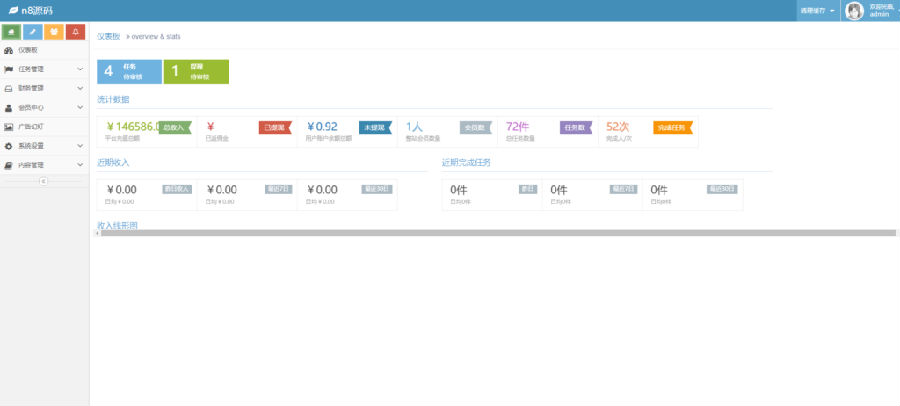Viewport: 900px width, 406px height.
Task: Click the green shortcut button in sidebar
Action: point(11,32)
